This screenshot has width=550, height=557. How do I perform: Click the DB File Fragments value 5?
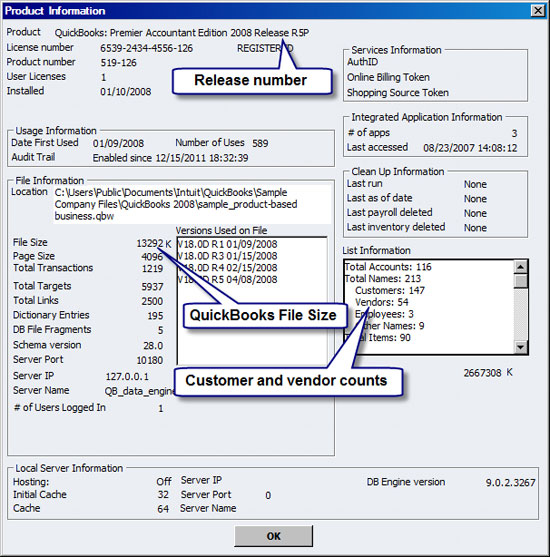coord(160,330)
